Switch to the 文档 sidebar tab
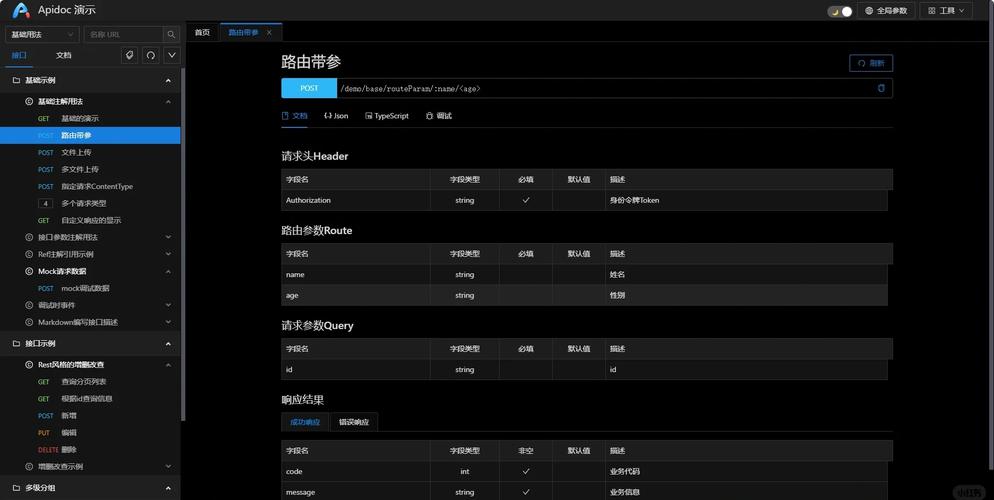Image resolution: width=994 pixels, height=500 pixels. (x=63, y=55)
